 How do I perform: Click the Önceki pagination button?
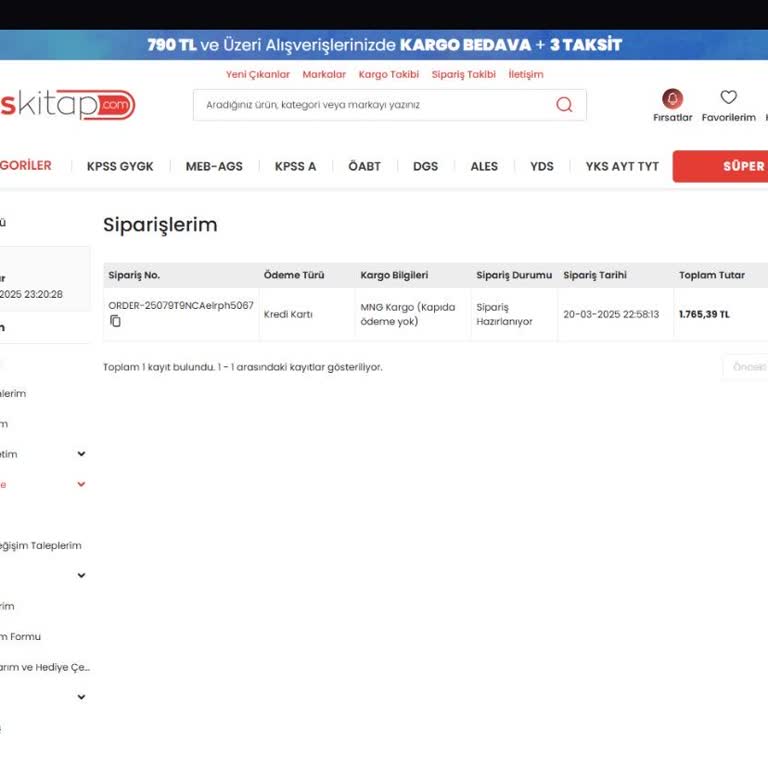tap(746, 367)
